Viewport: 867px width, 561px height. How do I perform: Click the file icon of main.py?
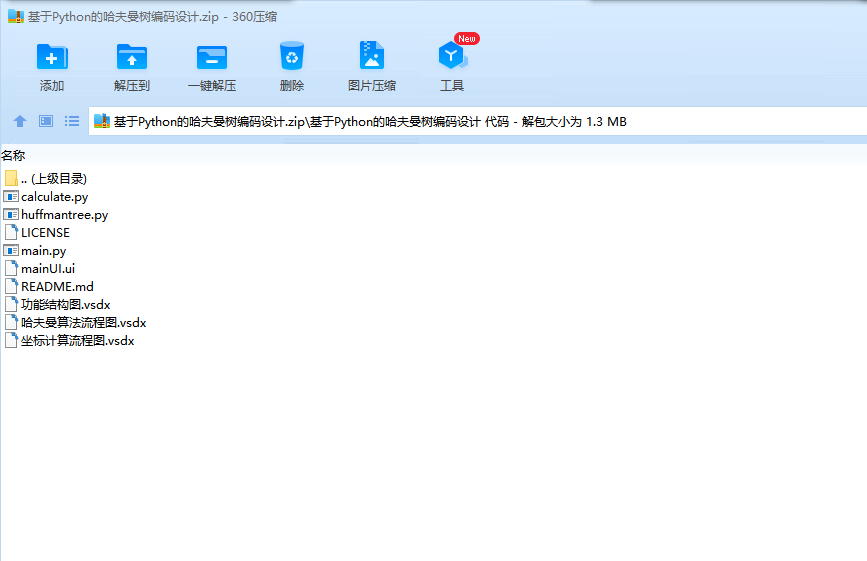[11, 250]
